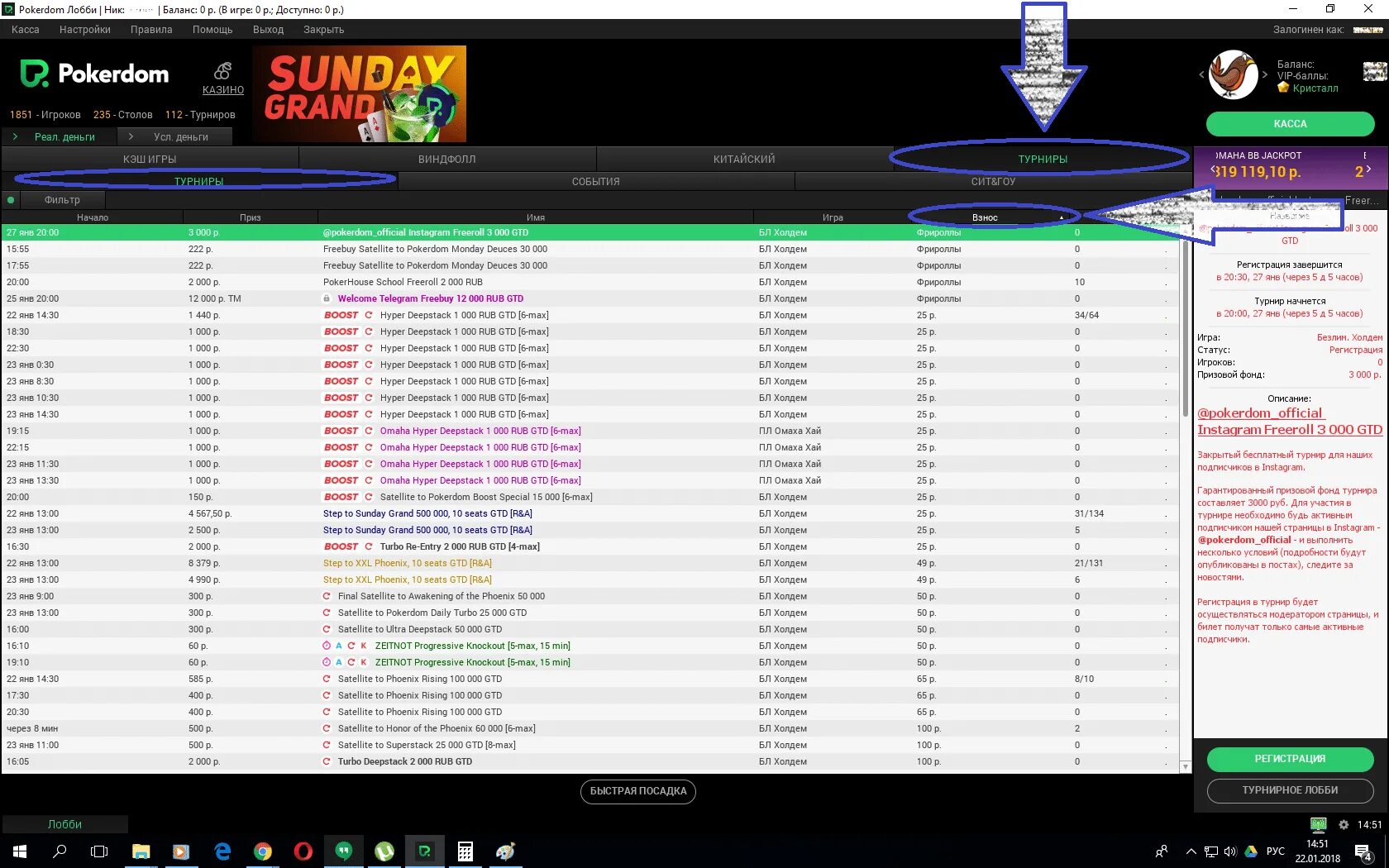
Task: Select Реал. деньги mode
Action: click(x=59, y=136)
